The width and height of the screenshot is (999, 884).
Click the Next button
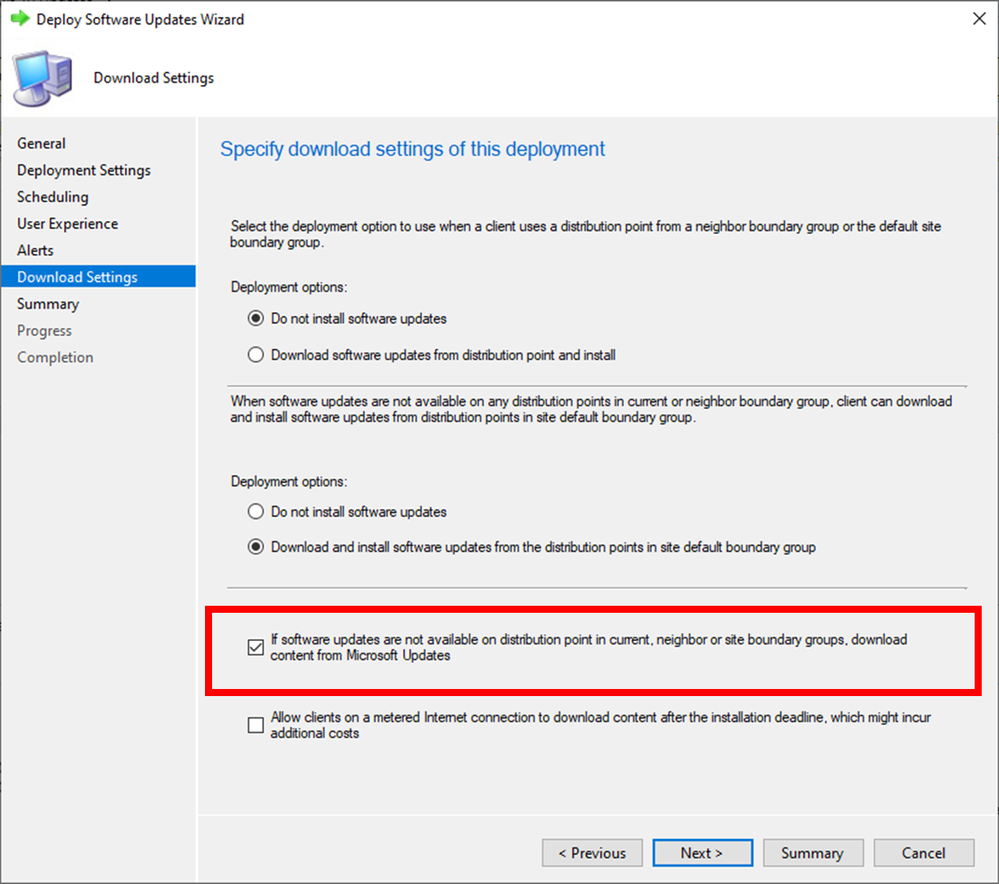pos(702,853)
